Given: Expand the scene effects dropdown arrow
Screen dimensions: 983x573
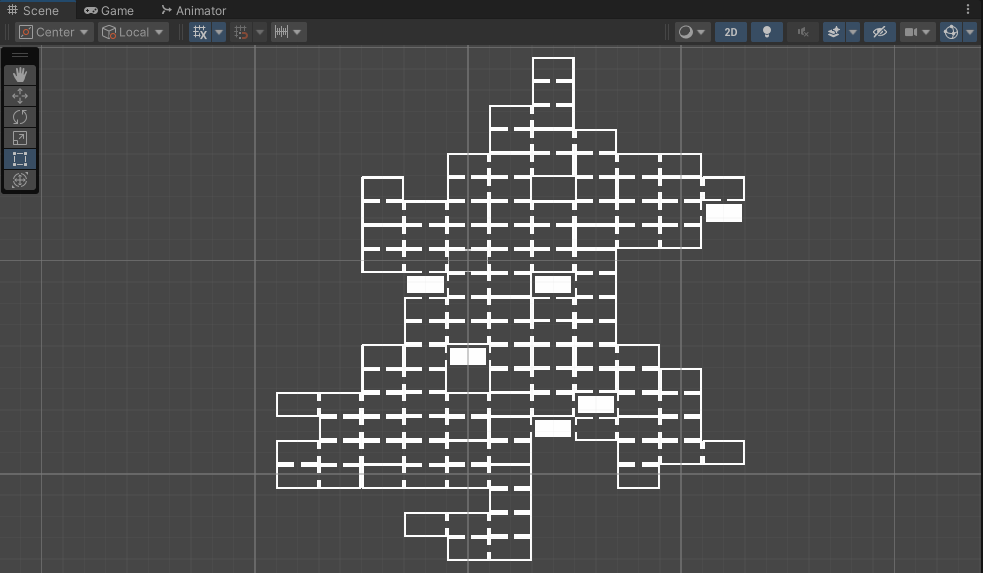Looking at the screenshot, I should (853, 32).
